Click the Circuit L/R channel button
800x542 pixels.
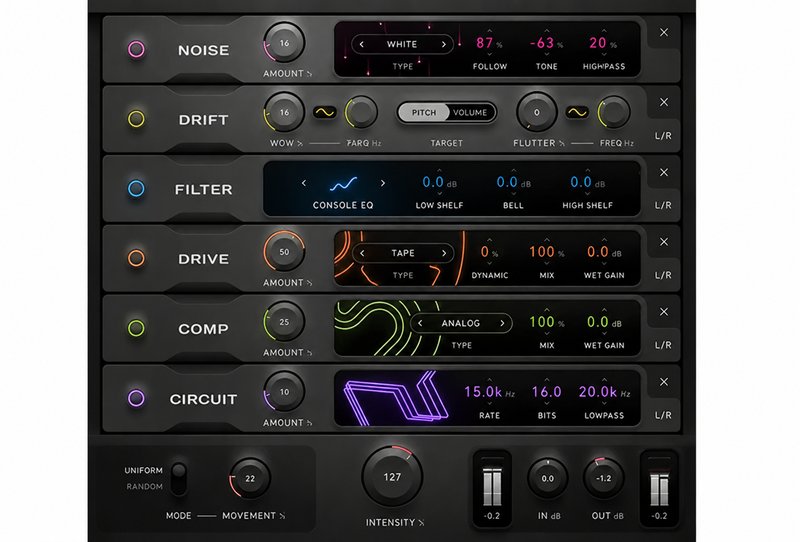[663, 415]
